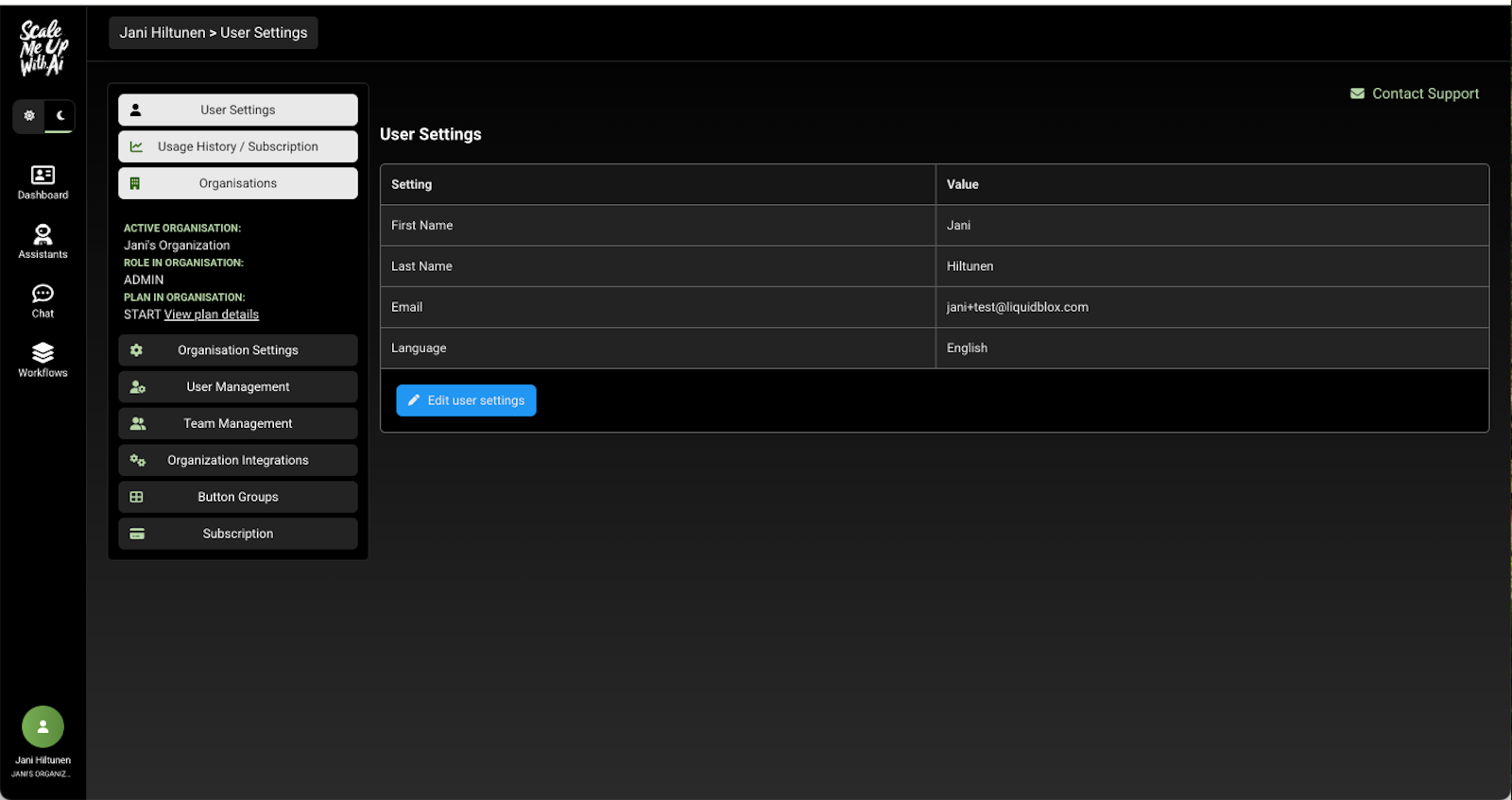Viewport: 1512px width, 800px height.
Task: Click the Scale Me Up With AI logo
Action: 43,47
